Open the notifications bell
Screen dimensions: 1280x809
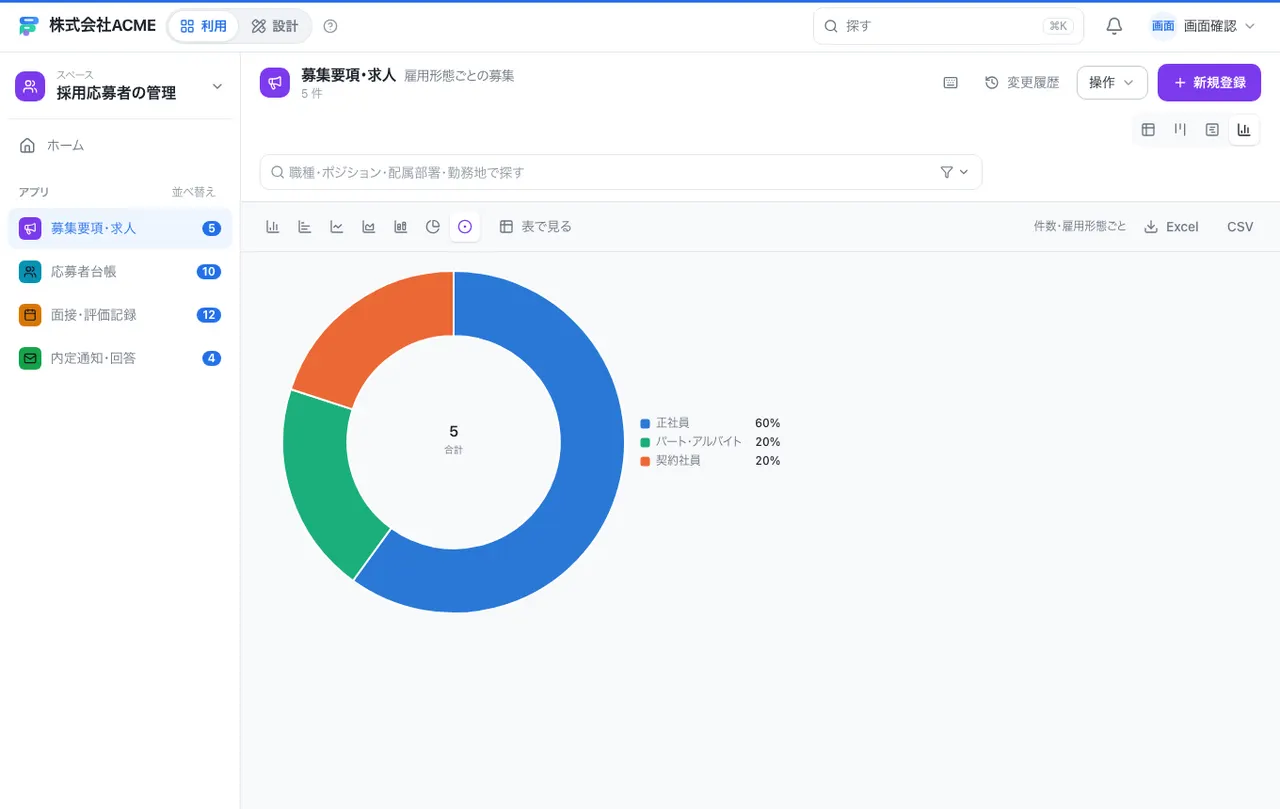click(x=1114, y=26)
